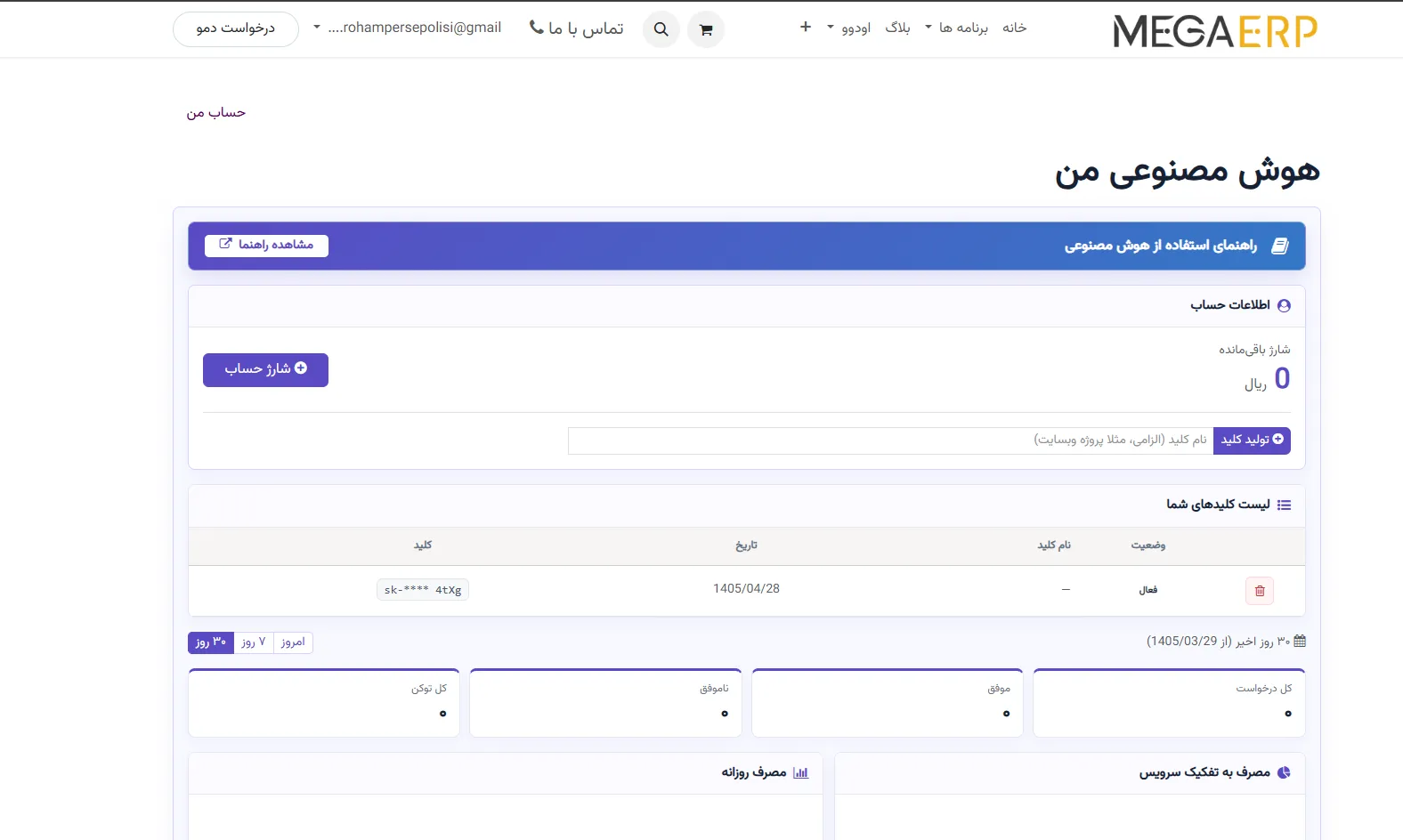The width and height of the screenshot is (1403, 840).
Task: Click the کل توکن stat card
Action: 324,703
